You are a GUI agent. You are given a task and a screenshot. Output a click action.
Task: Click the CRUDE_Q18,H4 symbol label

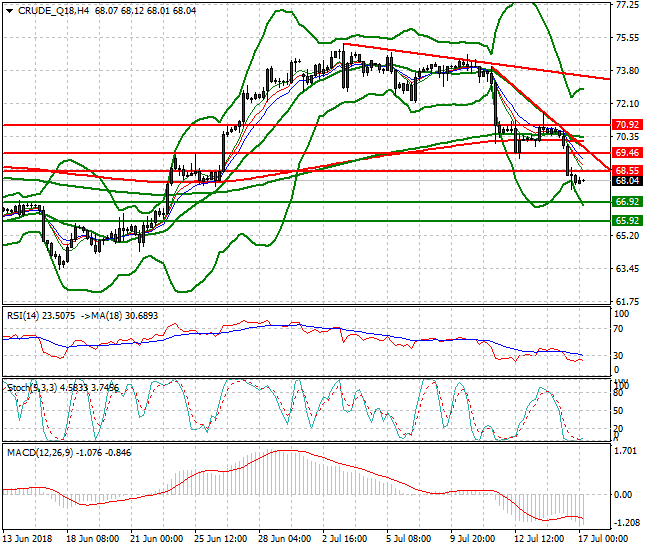click(53, 11)
